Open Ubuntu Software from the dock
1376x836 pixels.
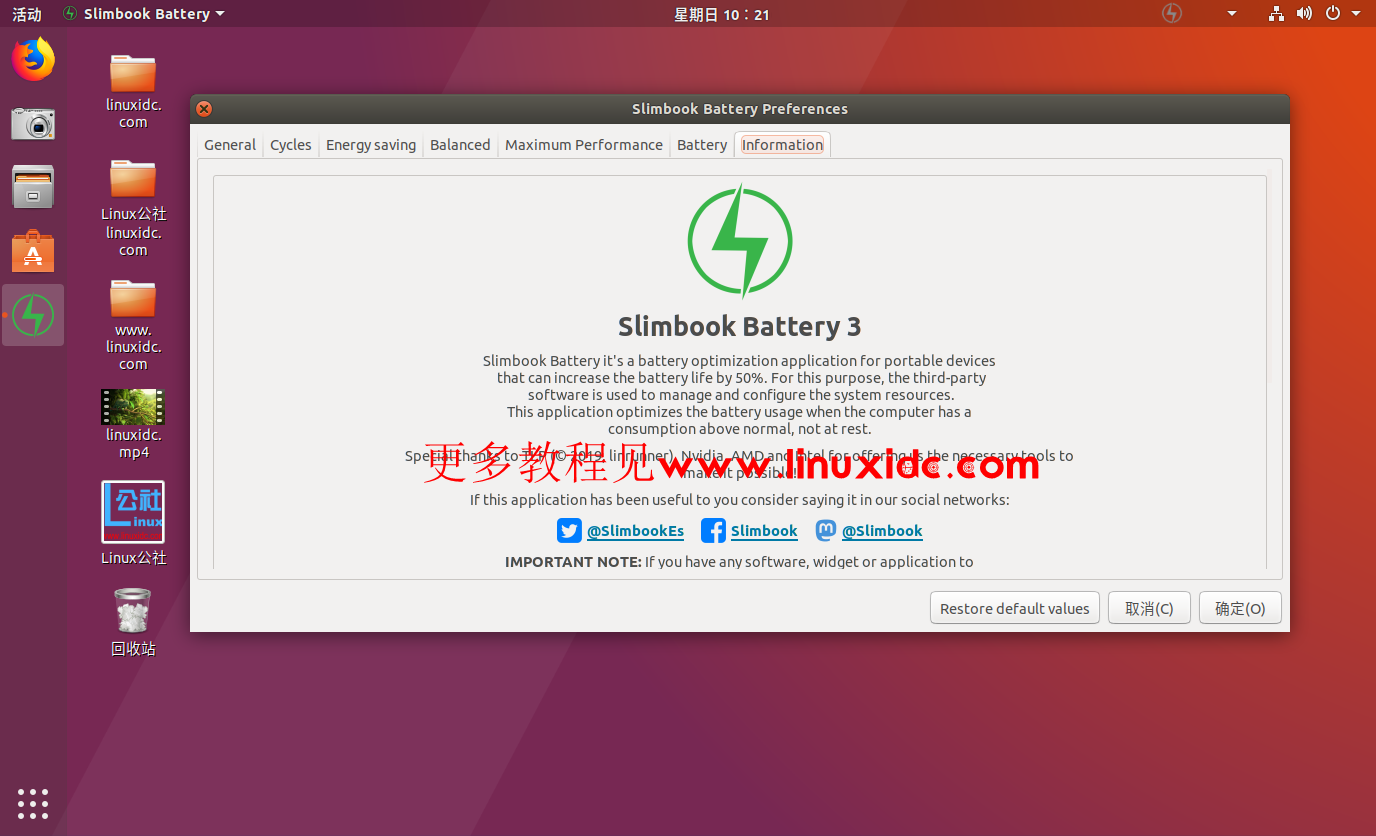pyautogui.click(x=33, y=251)
